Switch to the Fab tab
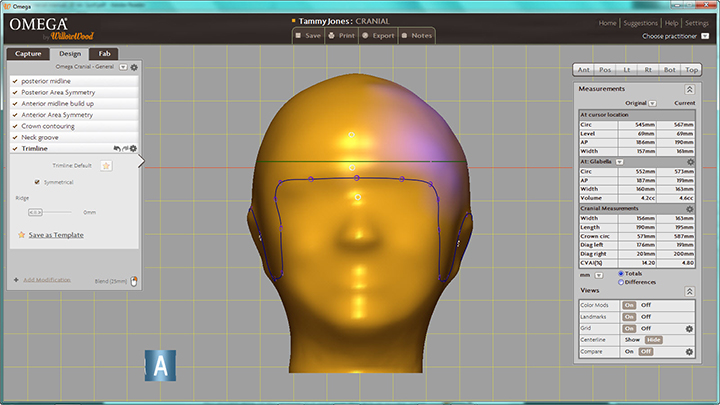Image resolution: width=720 pixels, height=405 pixels. (x=104, y=54)
